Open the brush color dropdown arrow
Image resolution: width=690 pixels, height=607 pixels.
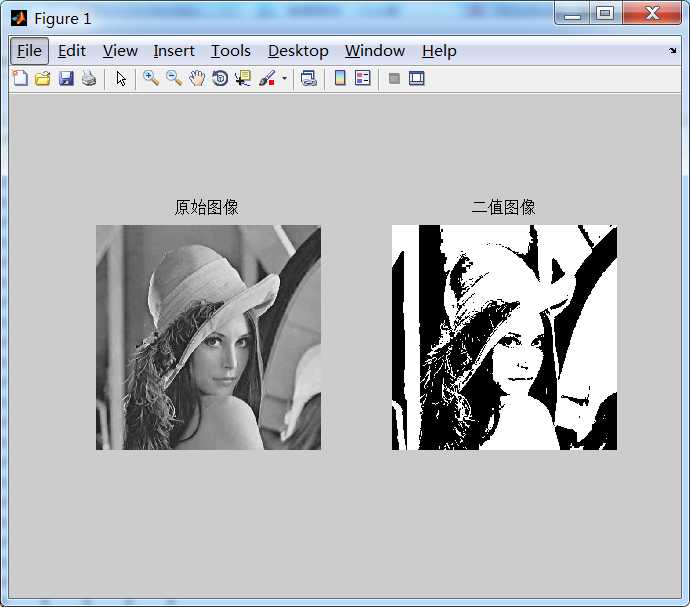tap(284, 79)
